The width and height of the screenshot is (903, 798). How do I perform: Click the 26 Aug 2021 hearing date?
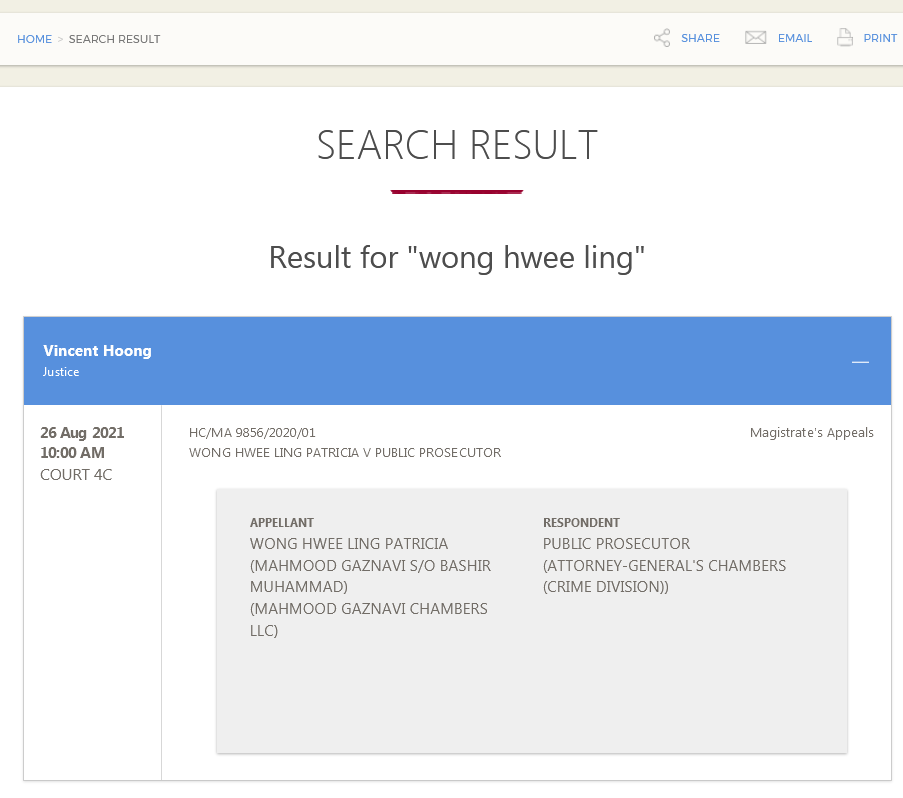[x=82, y=433]
